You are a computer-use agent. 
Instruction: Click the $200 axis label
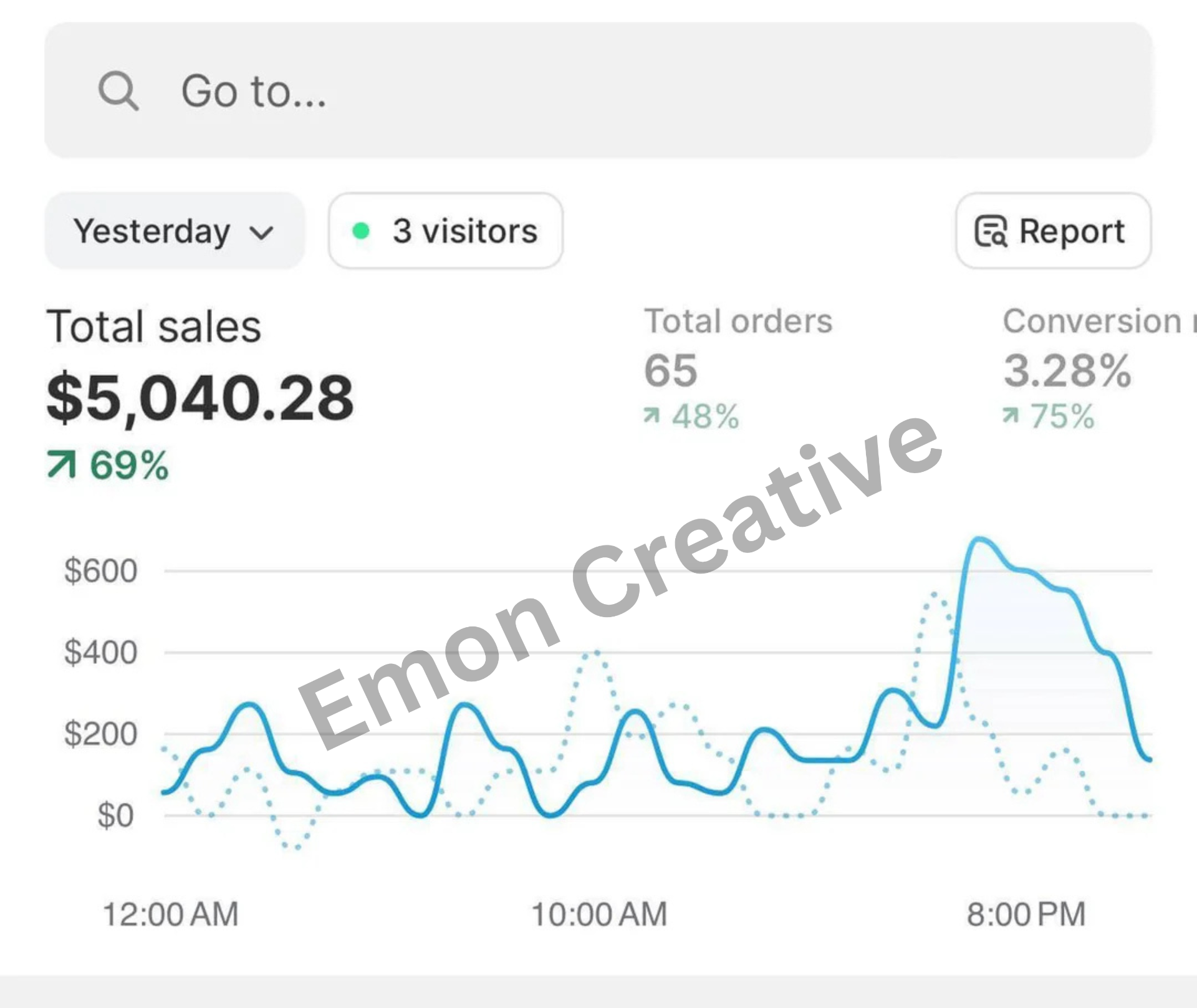click(100, 734)
